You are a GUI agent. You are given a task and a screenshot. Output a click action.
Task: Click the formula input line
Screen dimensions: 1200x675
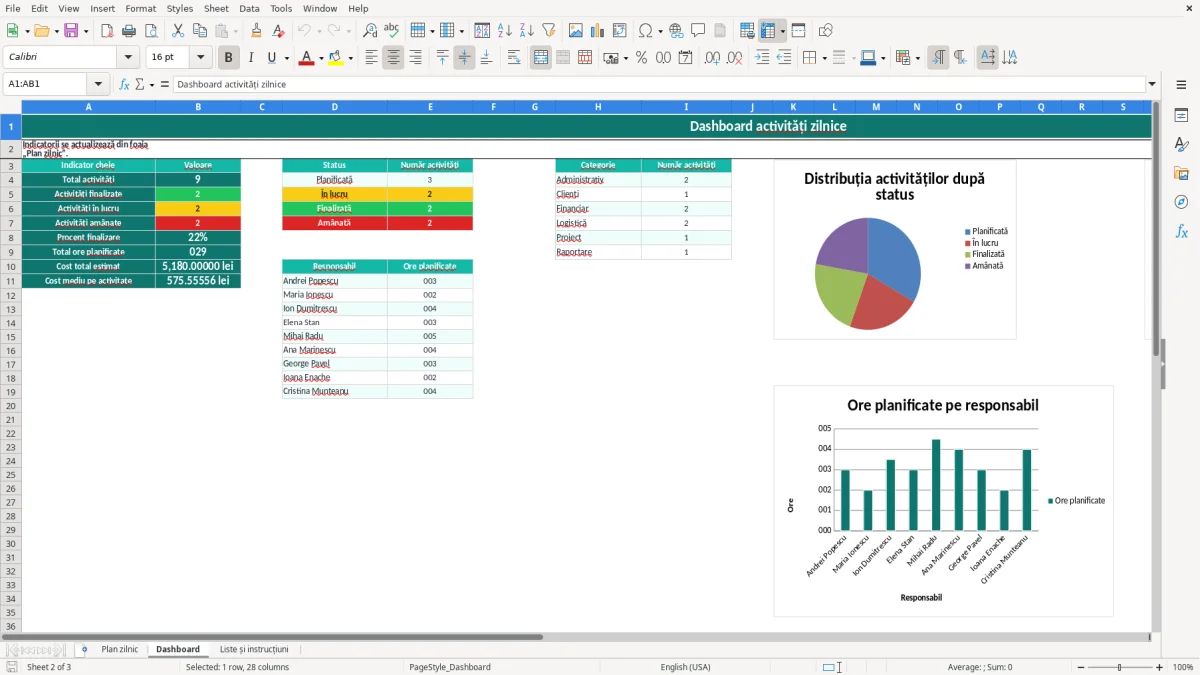coord(658,84)
